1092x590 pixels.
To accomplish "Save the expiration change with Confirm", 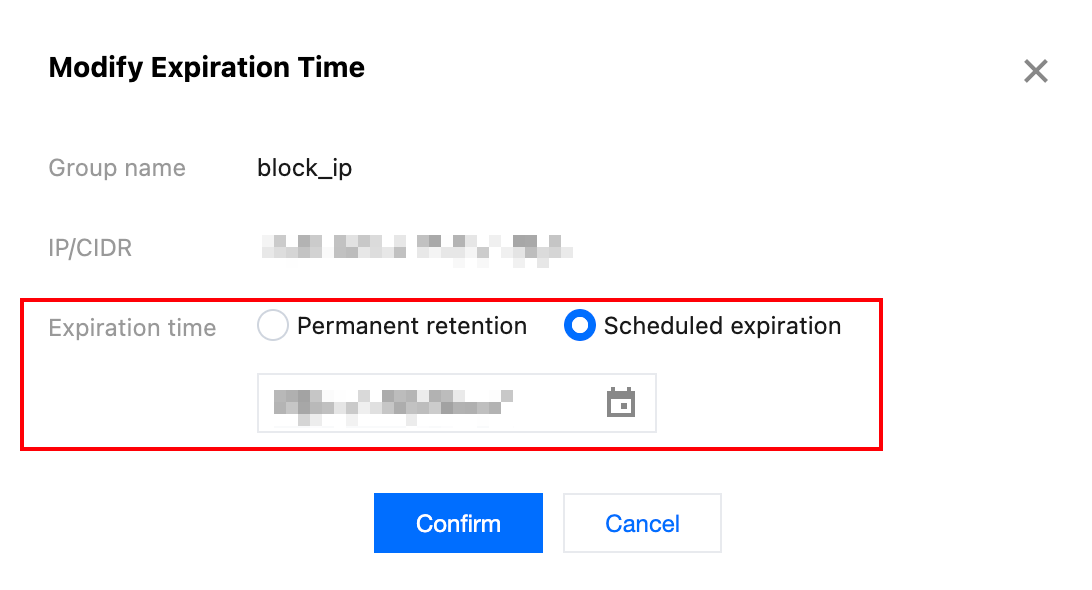I will pyautogui.click(x=458, y=523).
